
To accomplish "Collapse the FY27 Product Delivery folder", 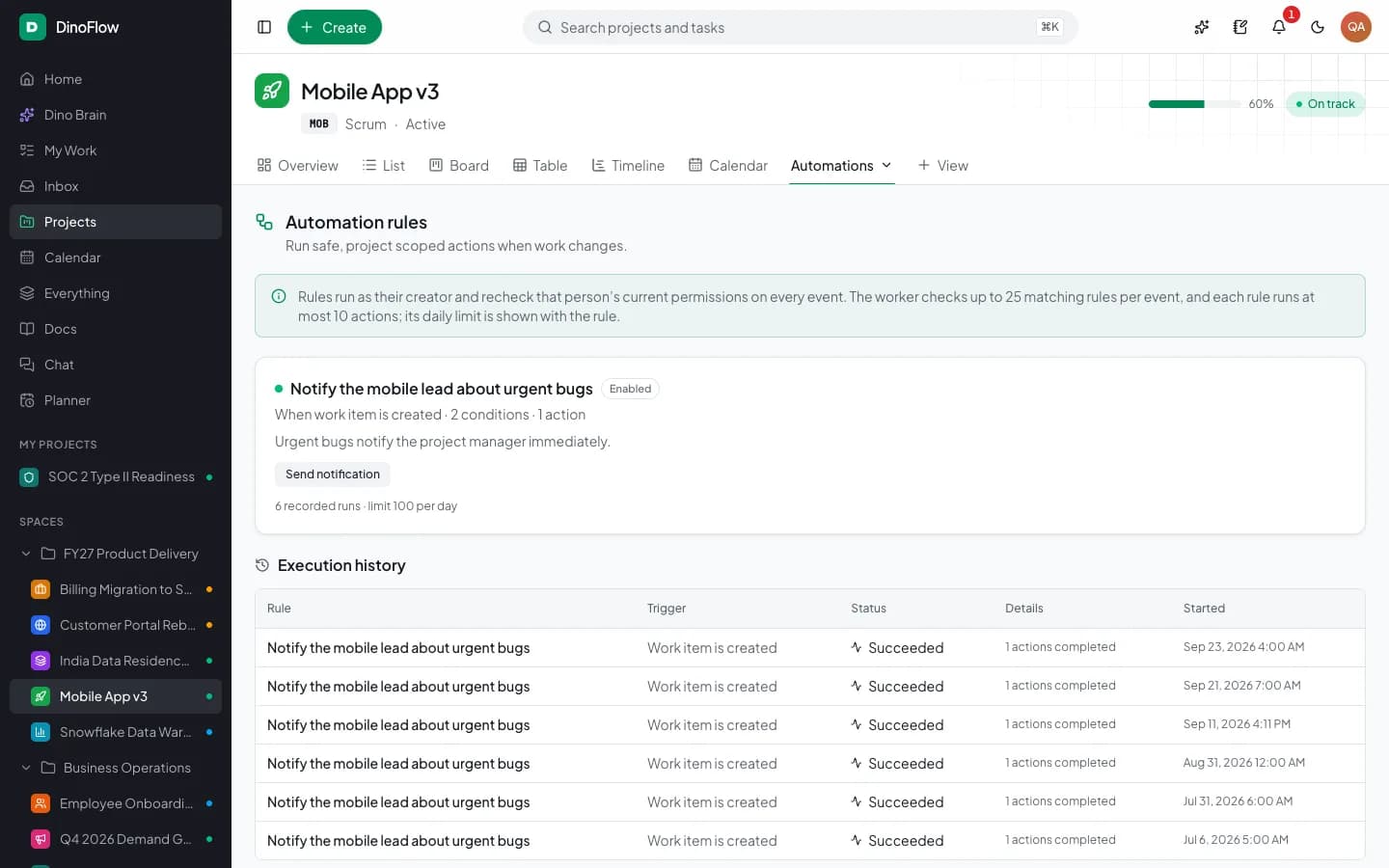I will tap(26, 554).
